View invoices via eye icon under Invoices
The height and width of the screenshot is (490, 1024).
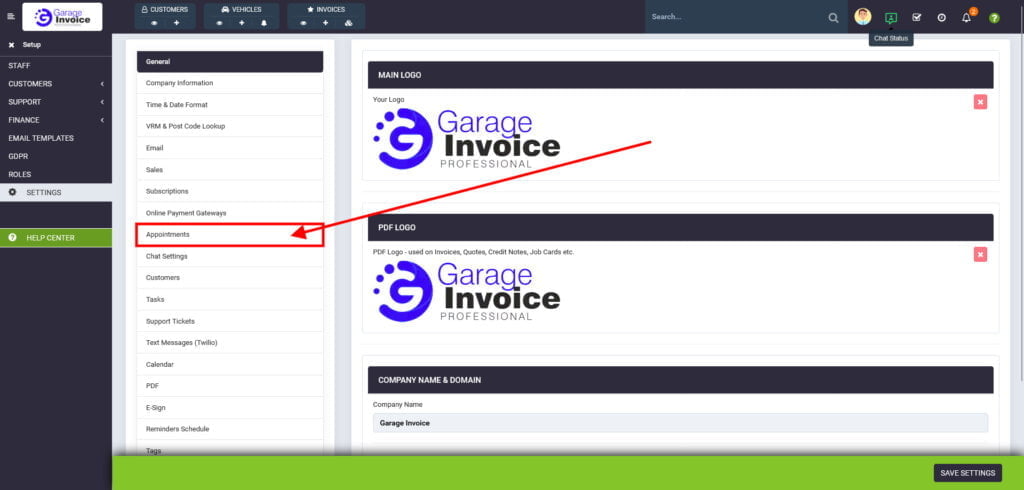(303, 23)
